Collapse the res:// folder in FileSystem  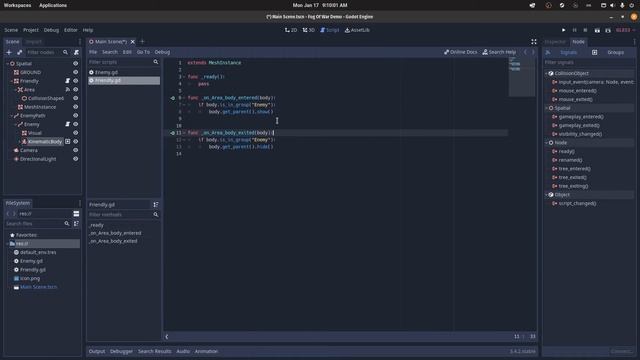tap(7, 244)
